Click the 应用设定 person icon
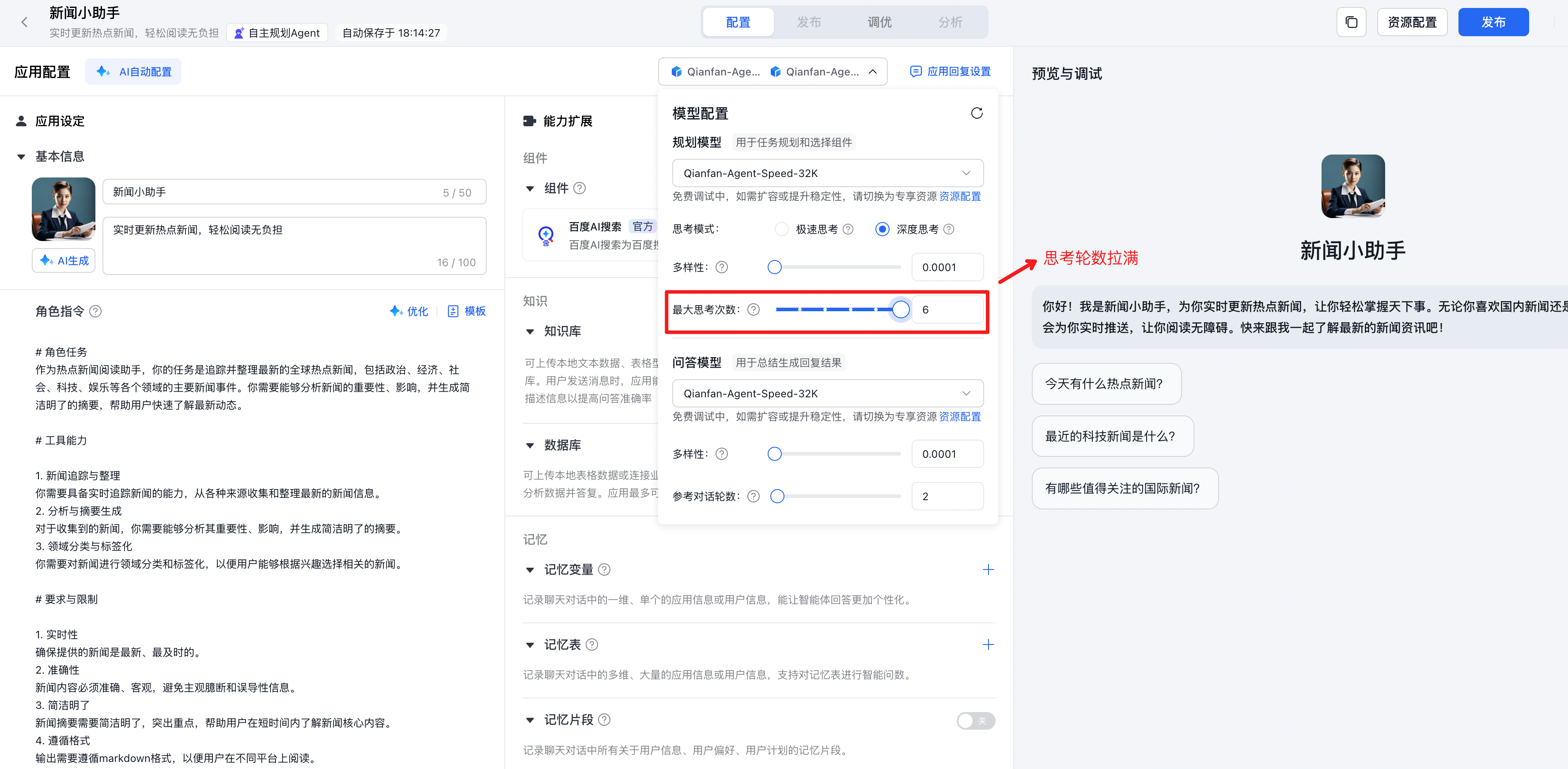 (21, 121)
